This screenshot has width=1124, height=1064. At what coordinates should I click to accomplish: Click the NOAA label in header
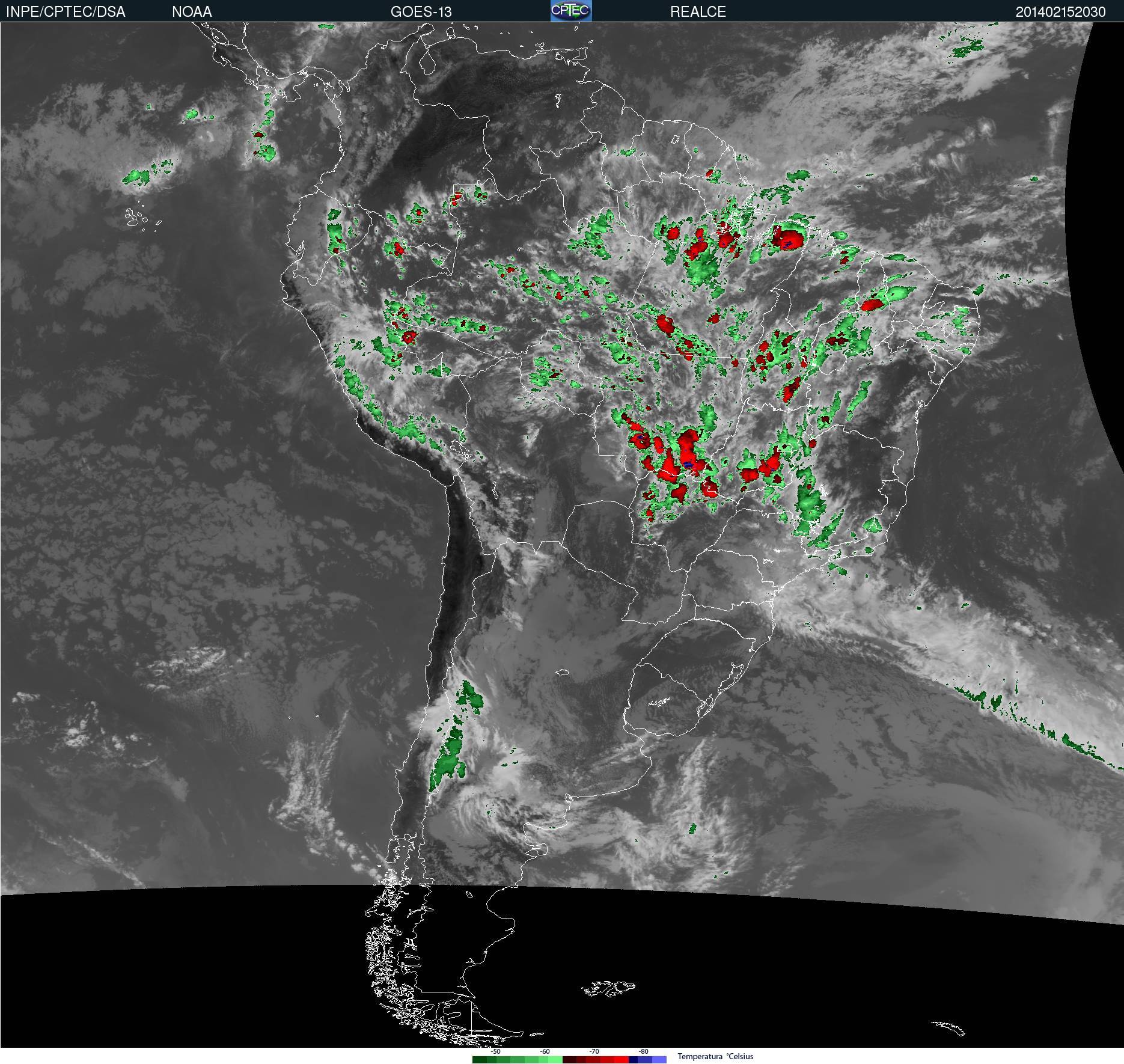pos(192,12)
